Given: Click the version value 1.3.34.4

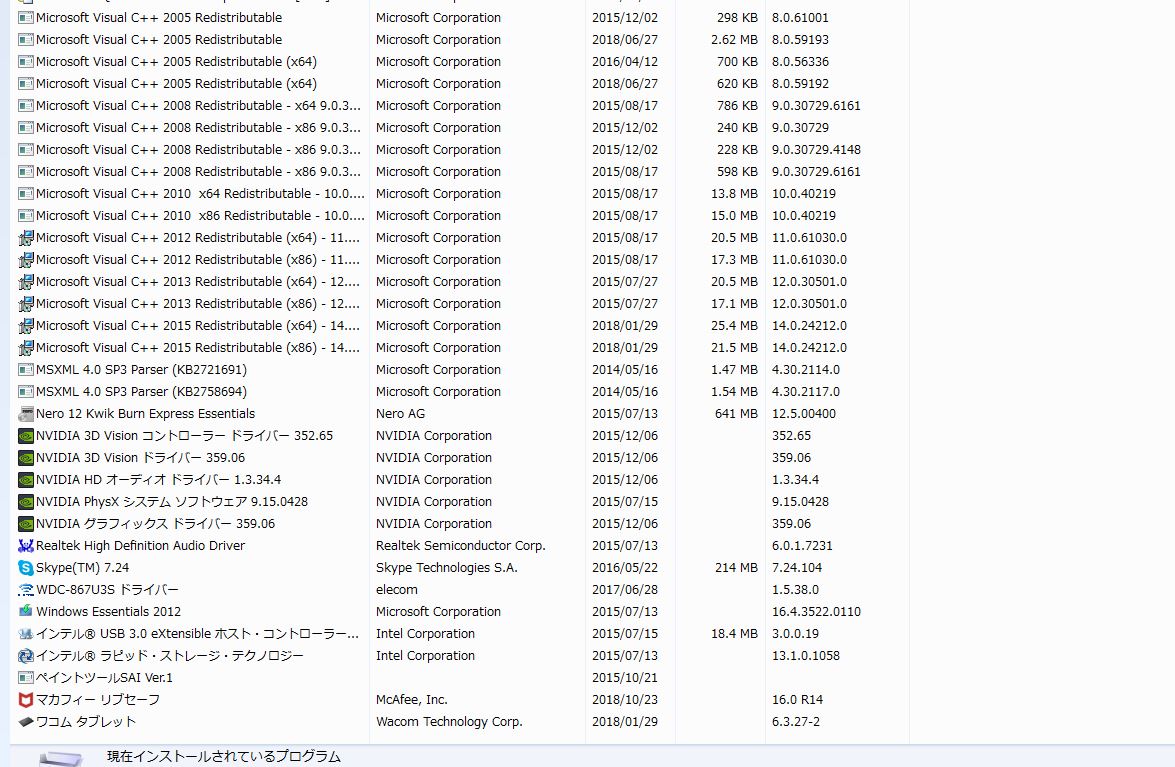Looking at the screenshot, I should (795, 480).
